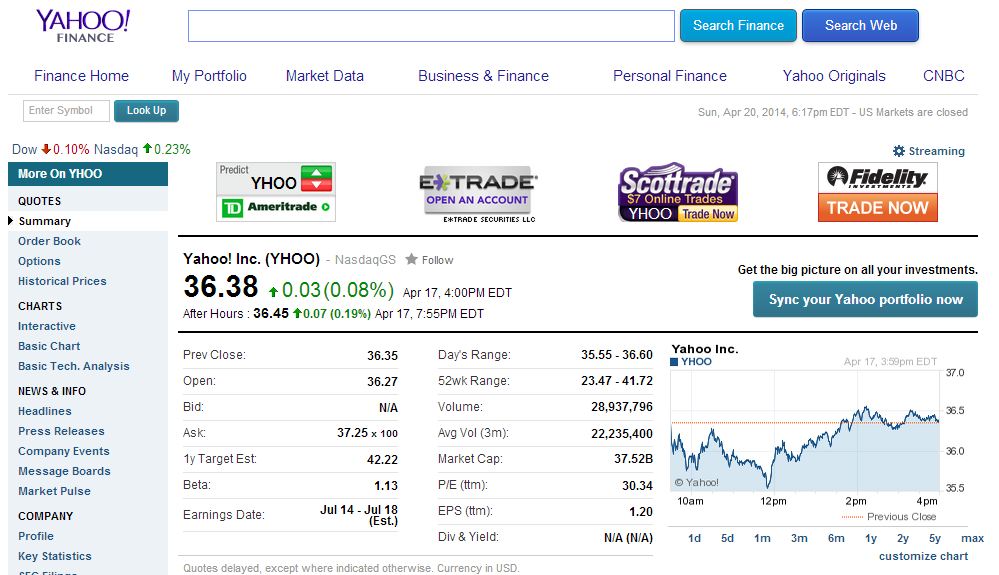Select the 1d chart range
Viewport: 999px width, 575px height.
694,538
